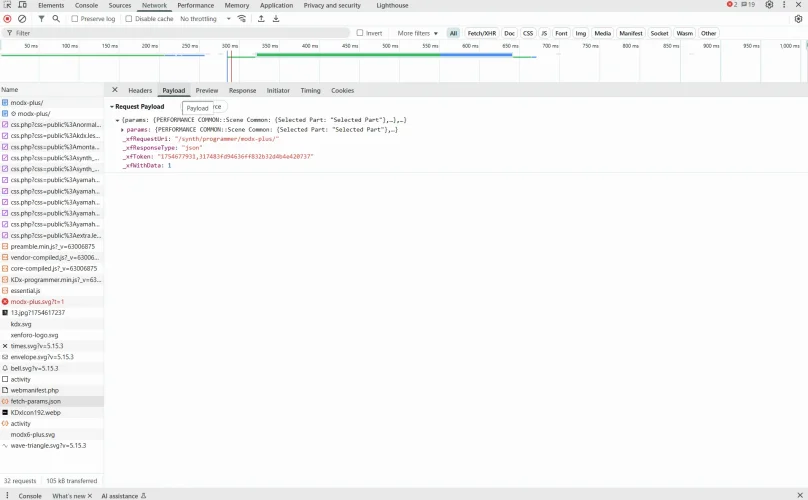This screenshot has height=500, width=808.
Task: Click the import HAR upload icon
Action: (x=262, y=19)
